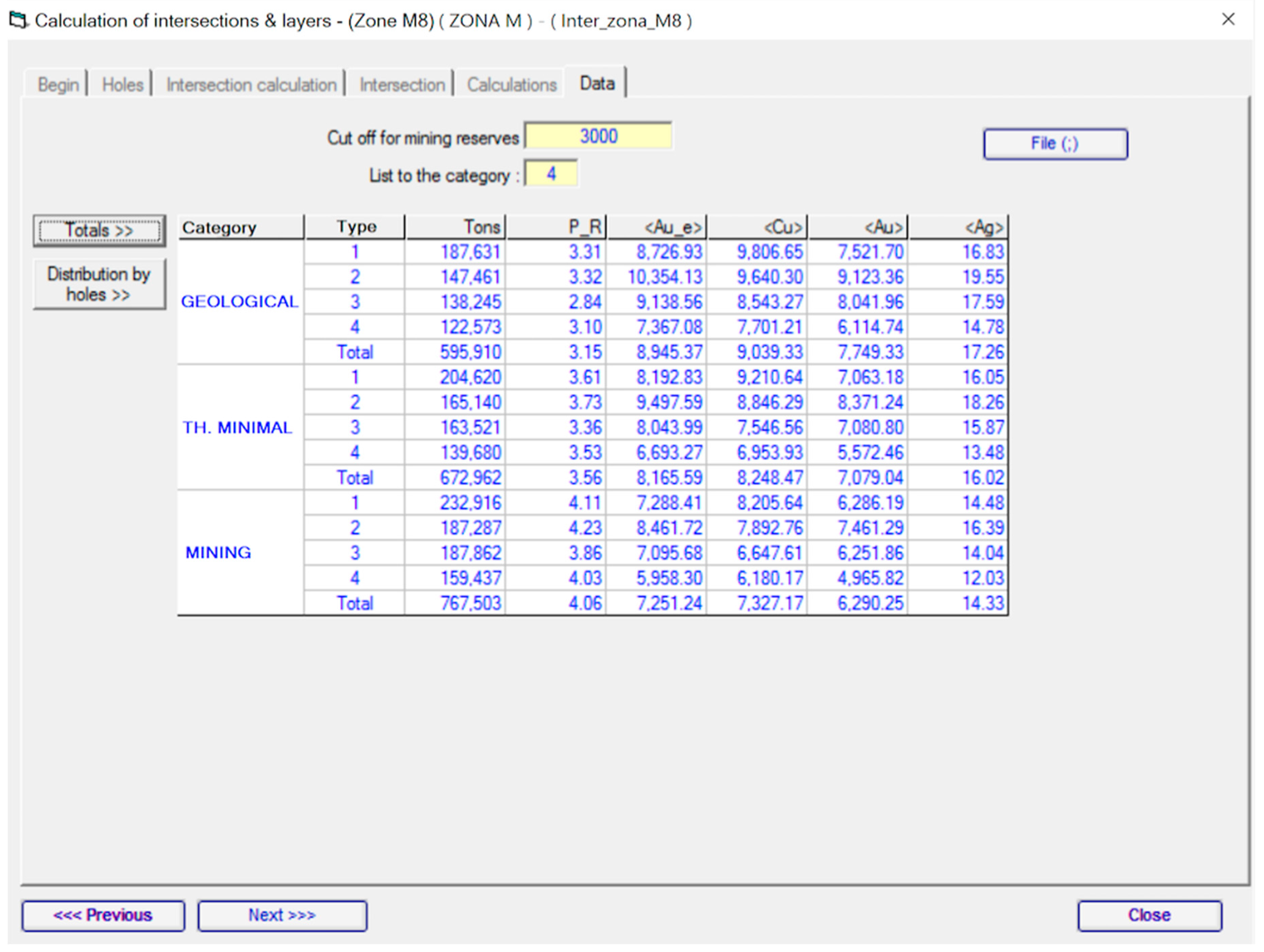Click the cut off for mining reserves field
Screen dimensions: 1264x952
point(598,137)
